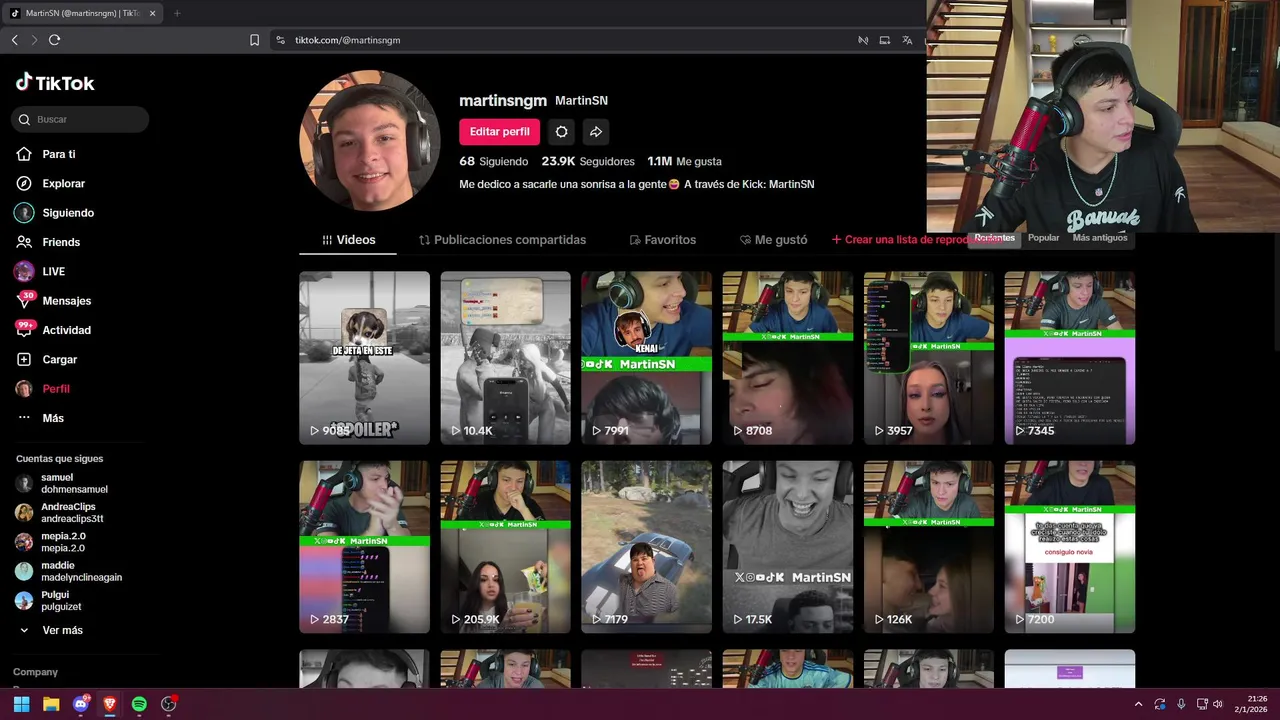The image size is (1280, 720).
Task: Sort videos by Más antiguos
Action: [x=1100, y=238]
